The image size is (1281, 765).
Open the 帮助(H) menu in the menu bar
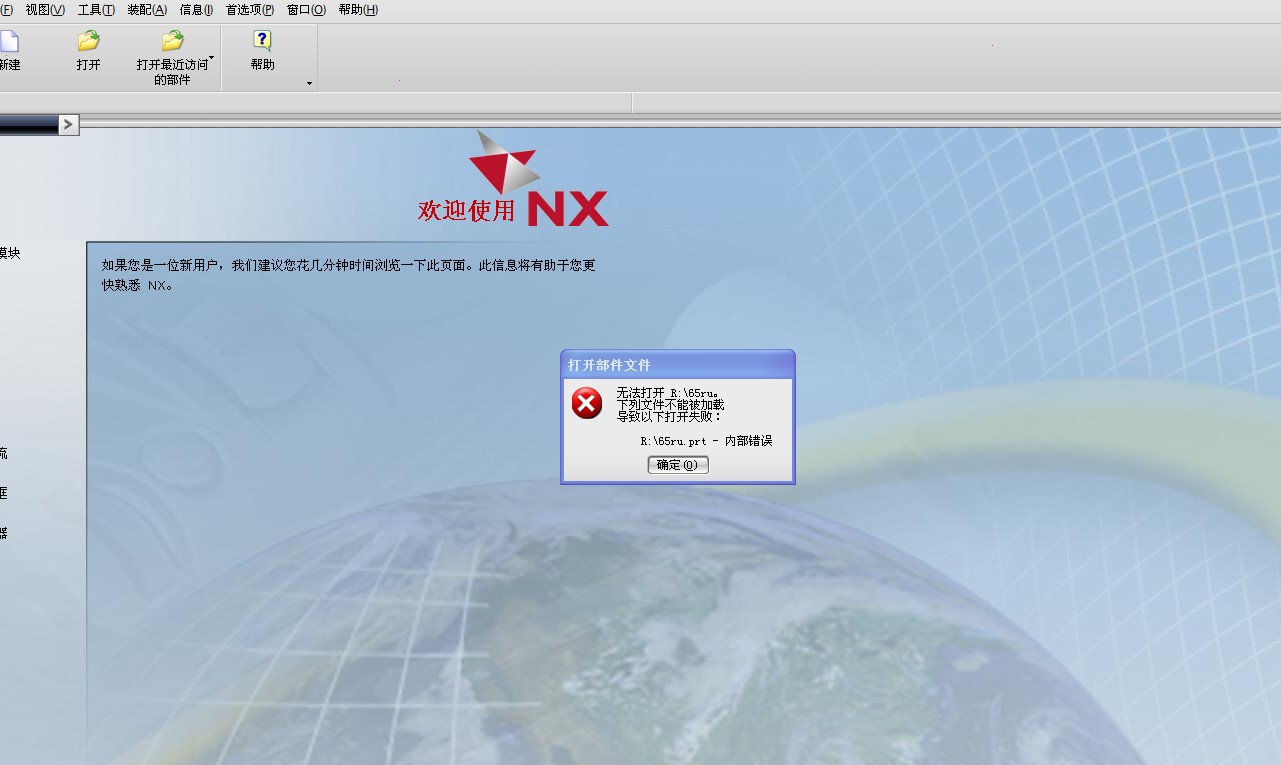click(358, 10)
